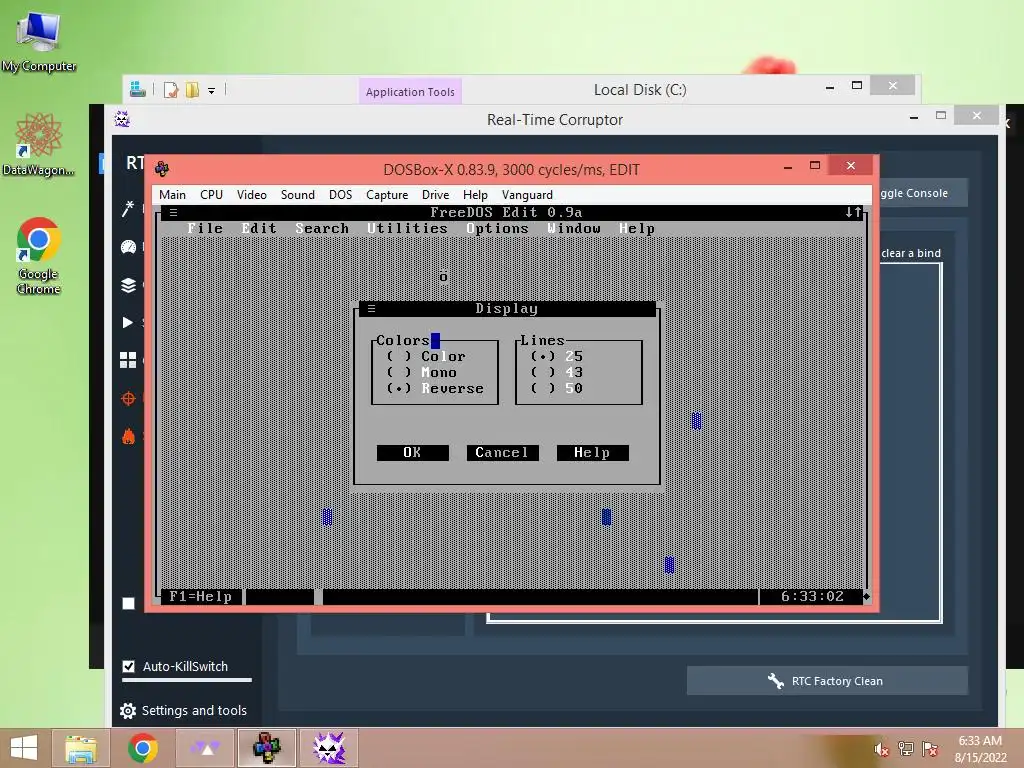
Task: Open DOSBox-X Capture menu
Action: (x=387, y=195)
